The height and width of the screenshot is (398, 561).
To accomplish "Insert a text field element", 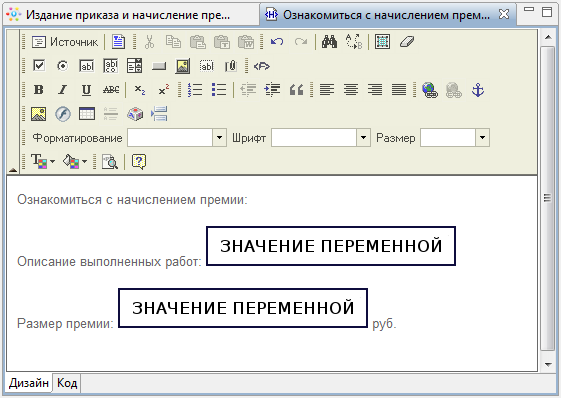I will [x=87, y=66].
